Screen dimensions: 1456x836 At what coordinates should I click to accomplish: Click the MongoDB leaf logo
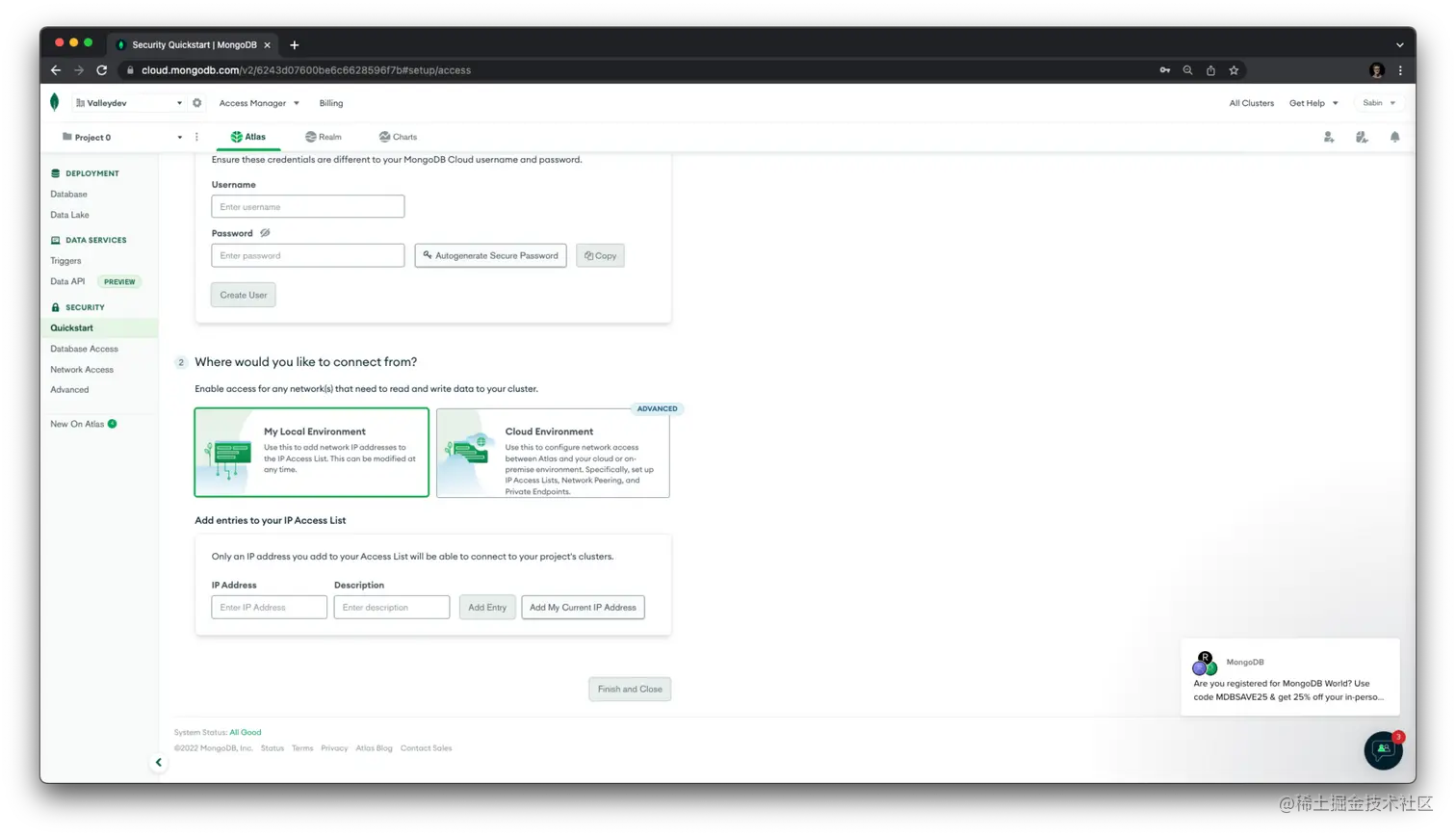click(55, 102)
